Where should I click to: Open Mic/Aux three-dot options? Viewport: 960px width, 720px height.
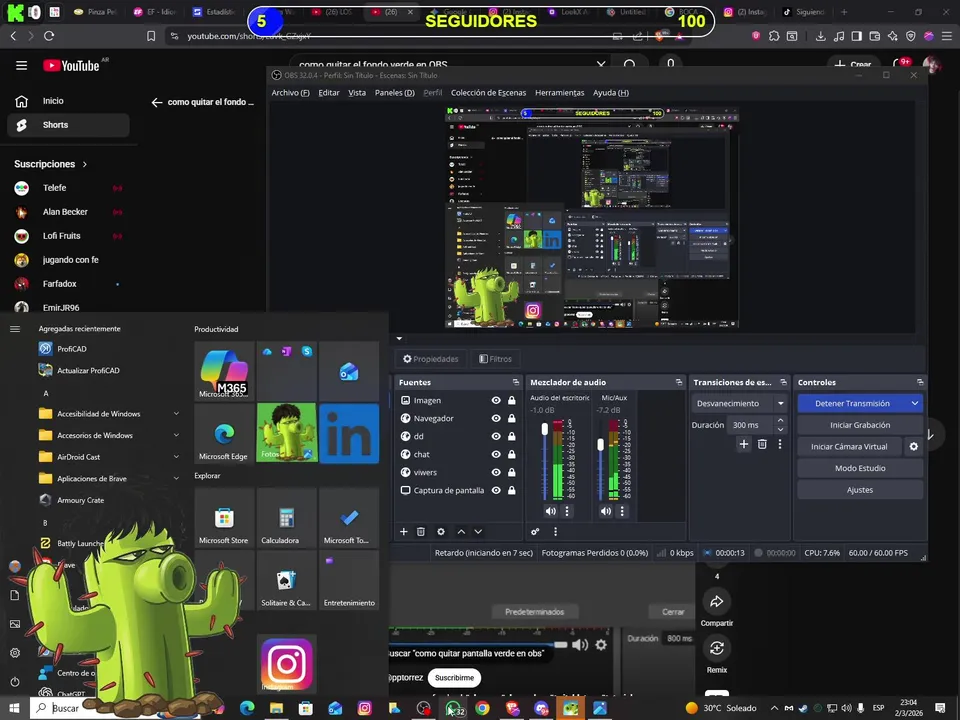click(x=622, y=511)
